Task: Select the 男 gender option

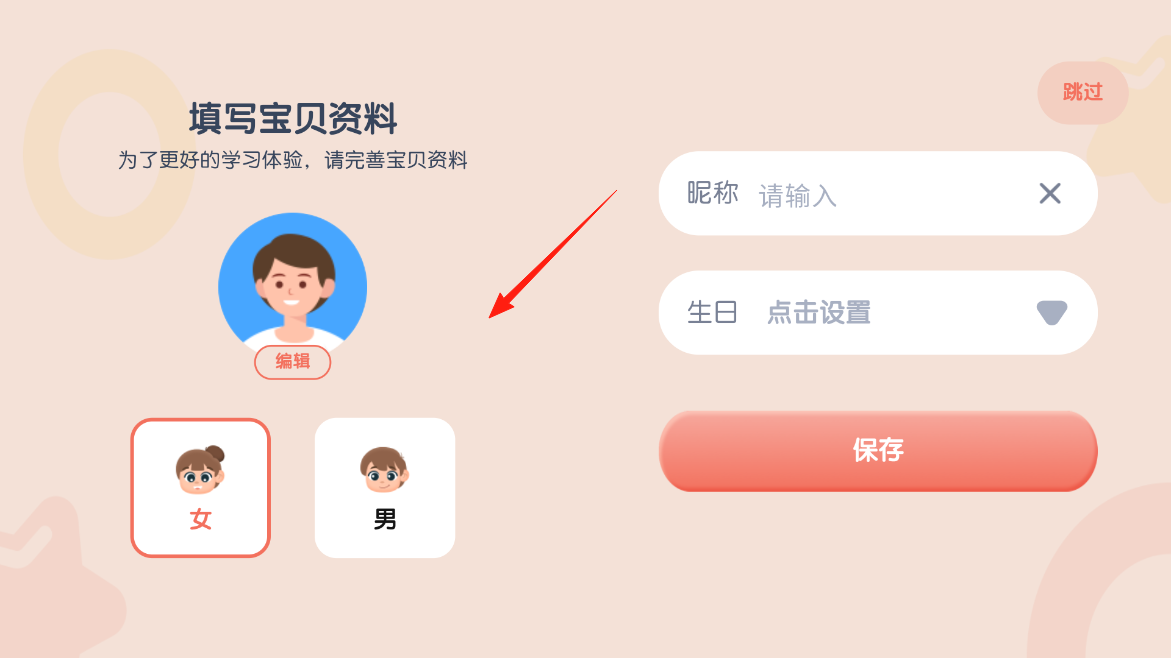Action: 385,488
